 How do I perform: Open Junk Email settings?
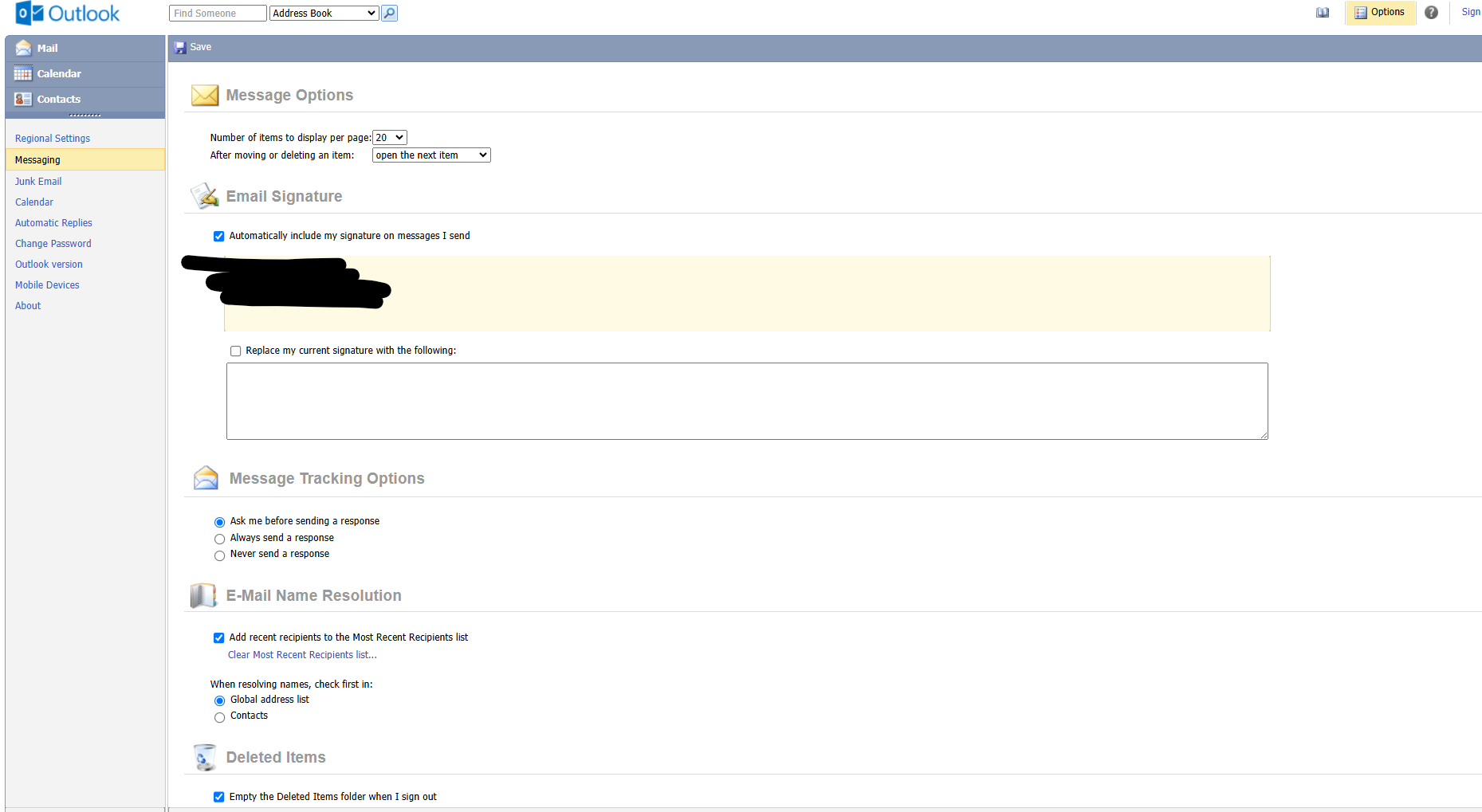click(38, 182)
